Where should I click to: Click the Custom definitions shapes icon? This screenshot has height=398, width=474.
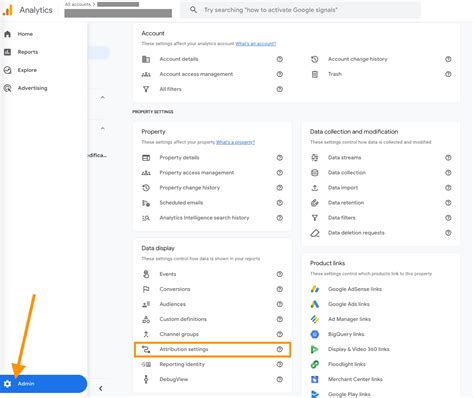click(x=146, y=319)
